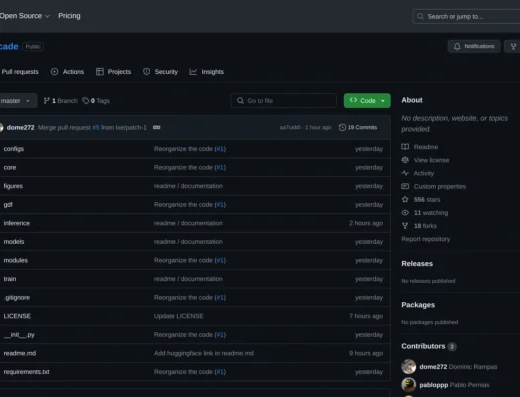View the 18 forks link
The image size is (520, 397).
[425, 226]
